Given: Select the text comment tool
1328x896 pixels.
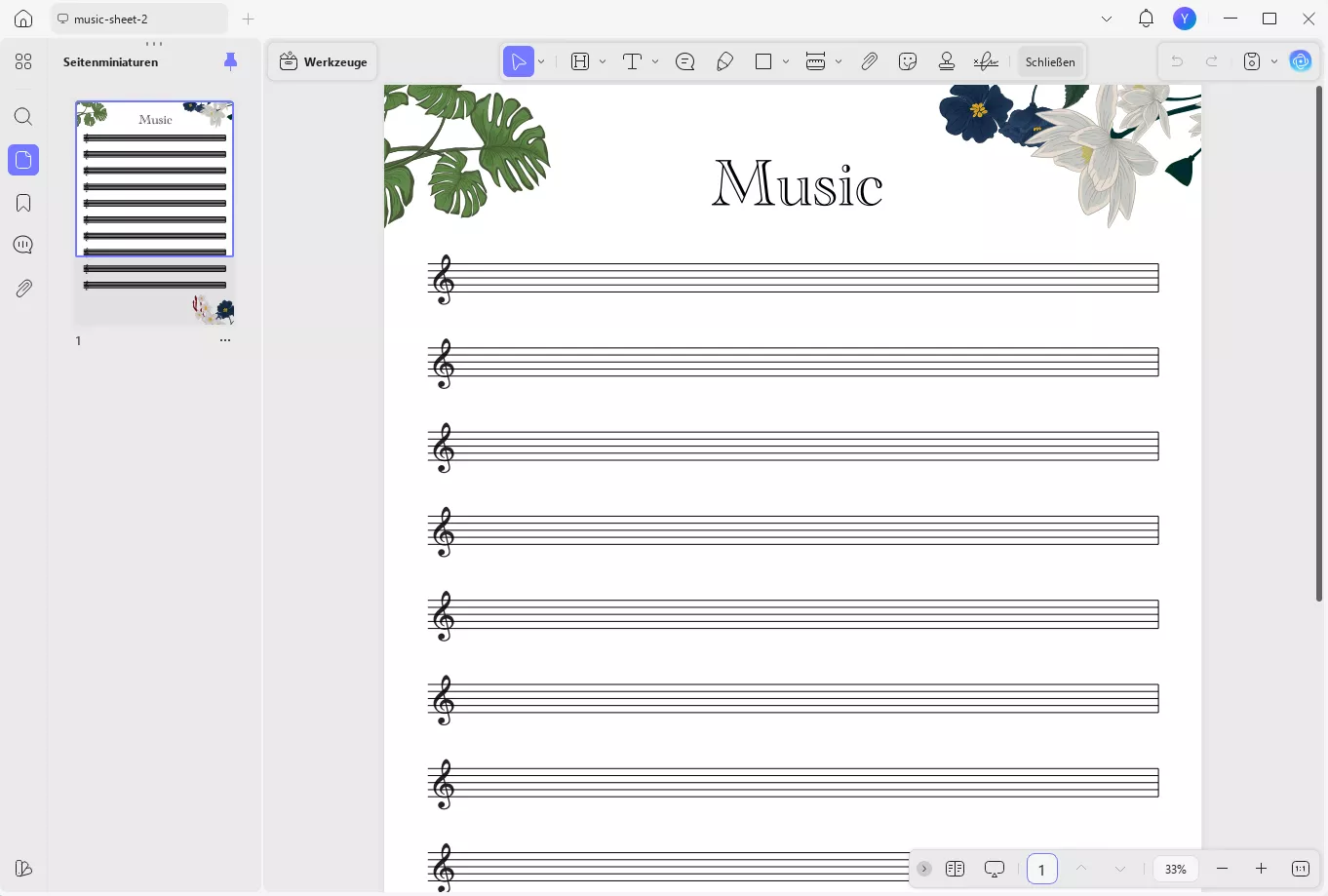Looking at the screenshot, I should tap(632, 61).
